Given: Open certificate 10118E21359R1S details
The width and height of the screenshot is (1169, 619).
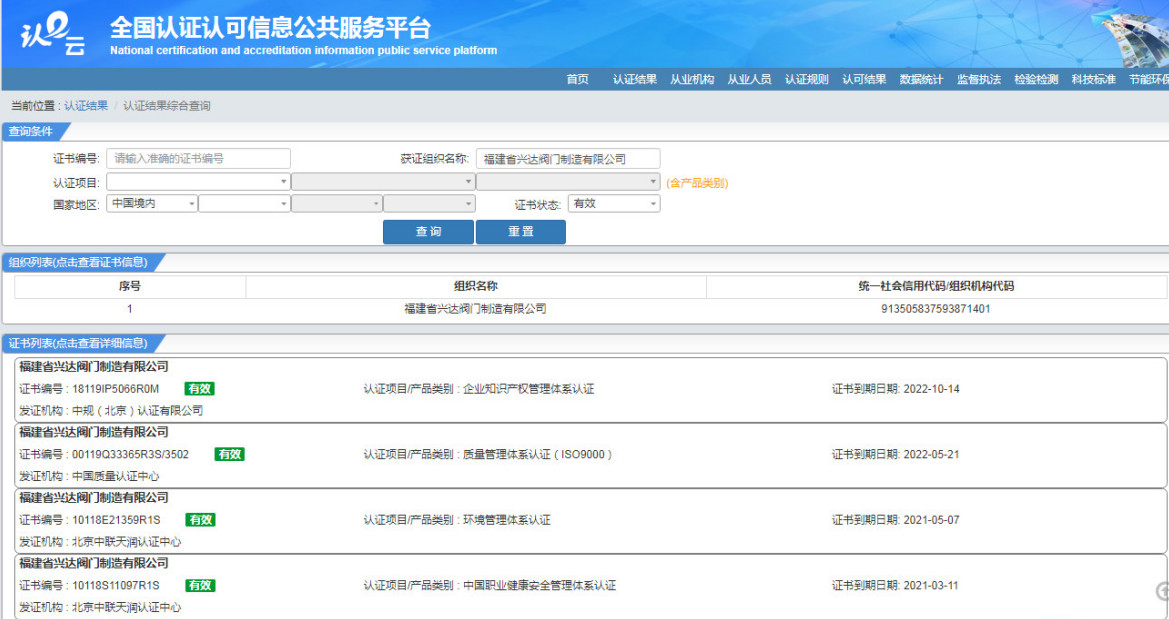Looking at the screenshot, I should coord(116,520).
